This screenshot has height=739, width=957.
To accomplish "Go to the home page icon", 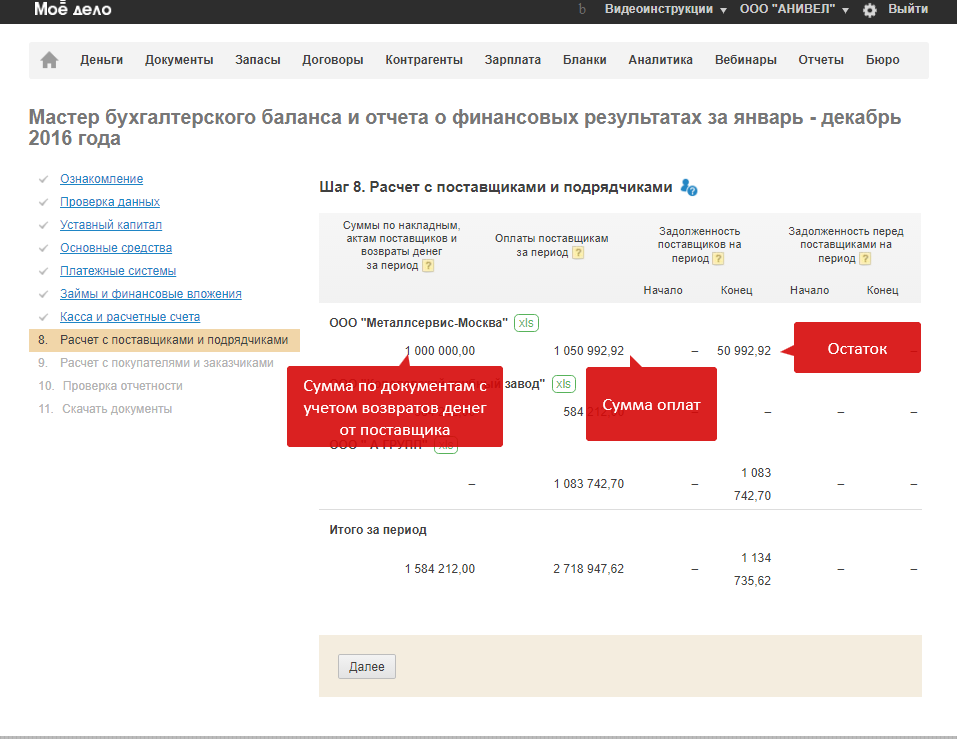I will [49, 60].
